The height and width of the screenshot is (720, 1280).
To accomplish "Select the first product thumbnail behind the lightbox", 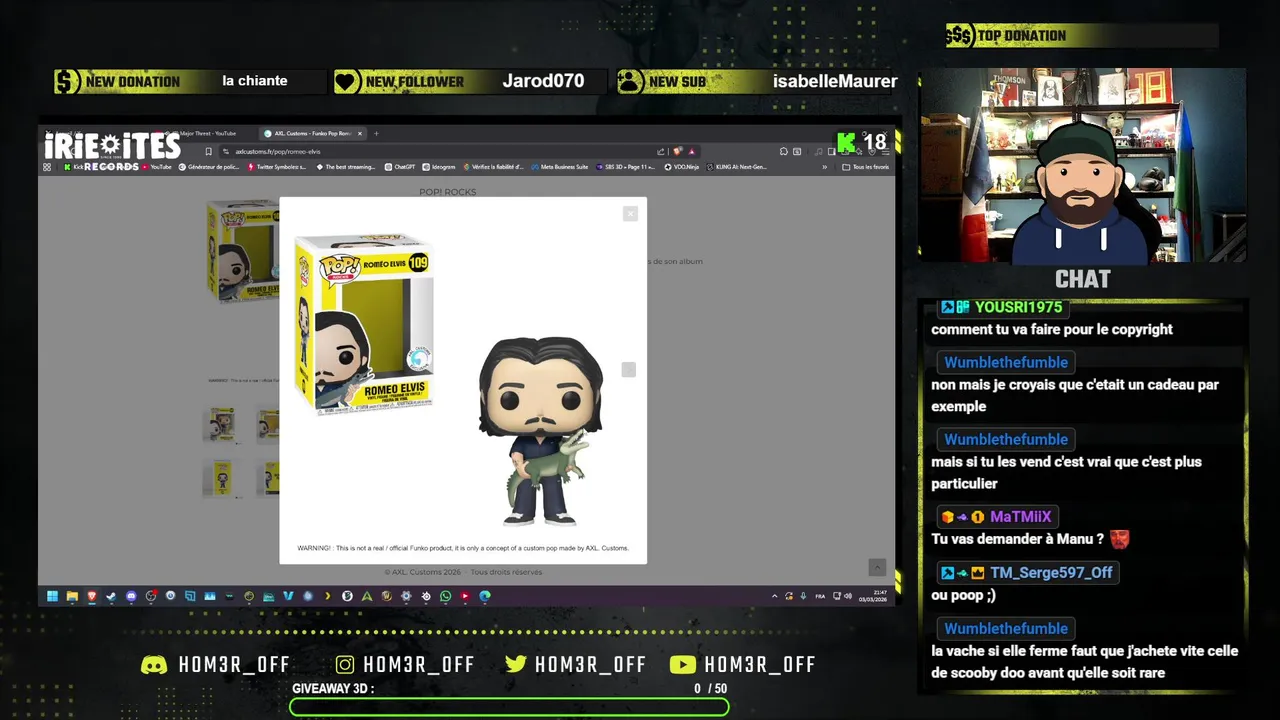I will click(221, 424).
